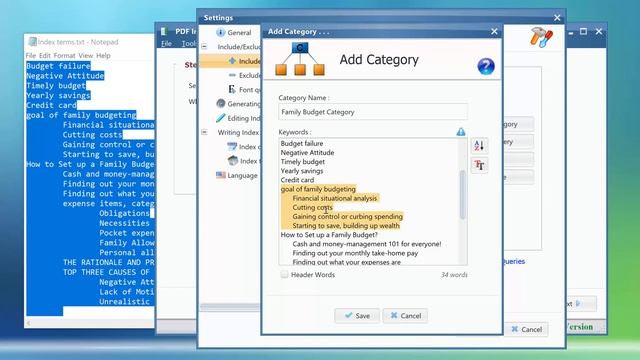Select 'Cash and money-management 101 for everyone!' keyword
The image size is (640, 360).
[x=367, y=244]
